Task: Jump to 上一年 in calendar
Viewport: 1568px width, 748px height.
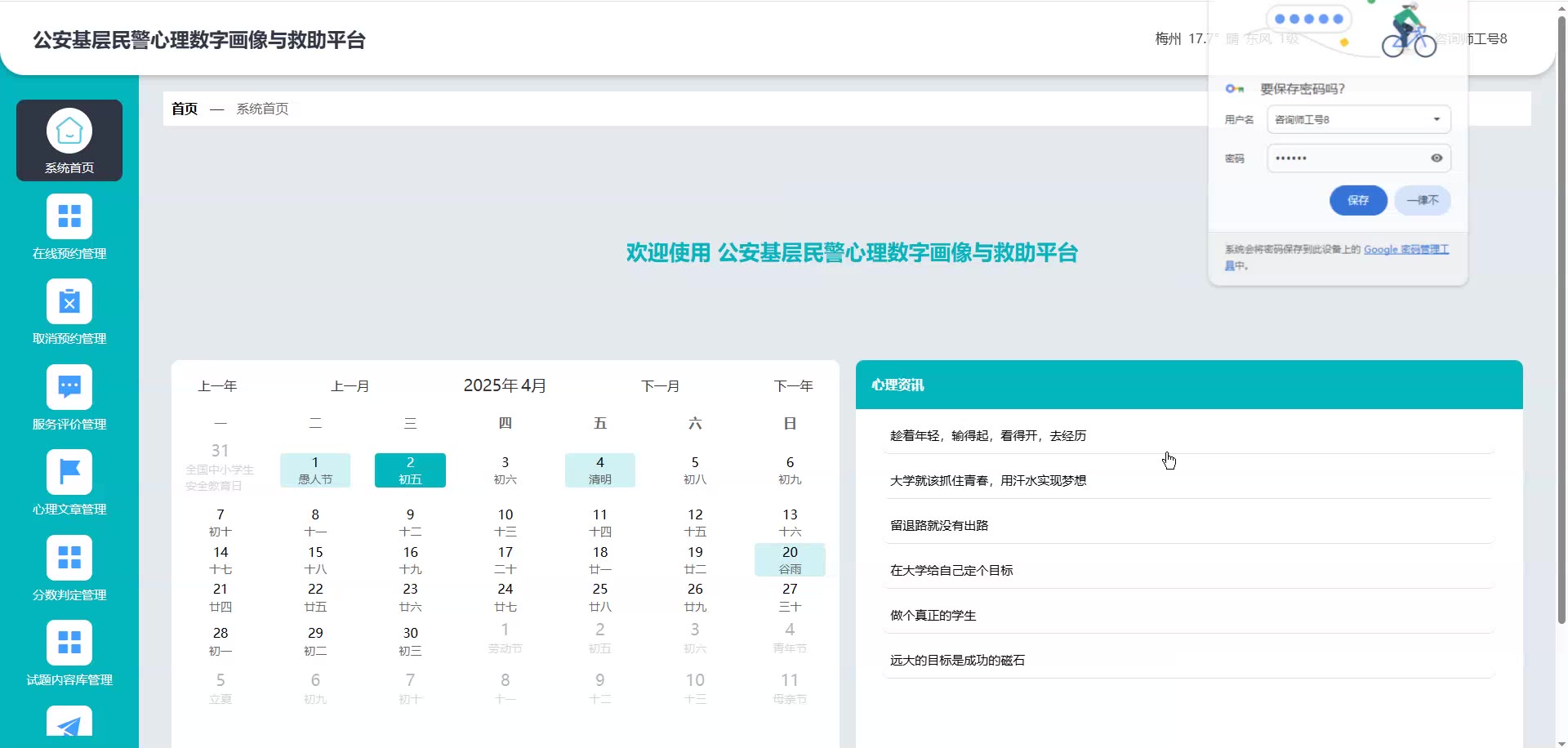Action: [x=217, y=386]
